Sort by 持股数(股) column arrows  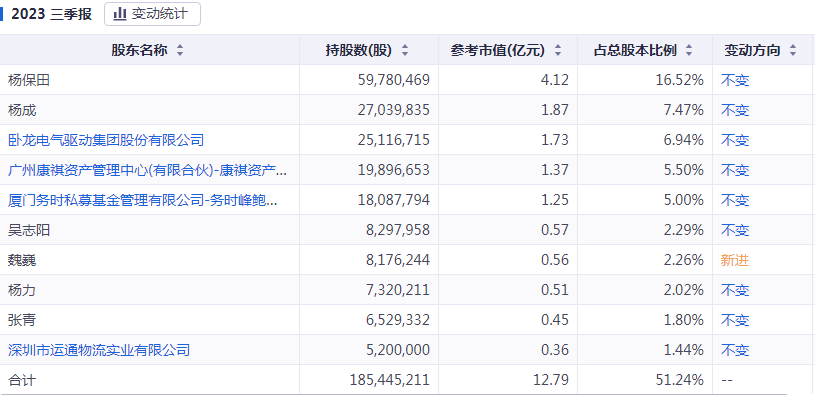405,51
